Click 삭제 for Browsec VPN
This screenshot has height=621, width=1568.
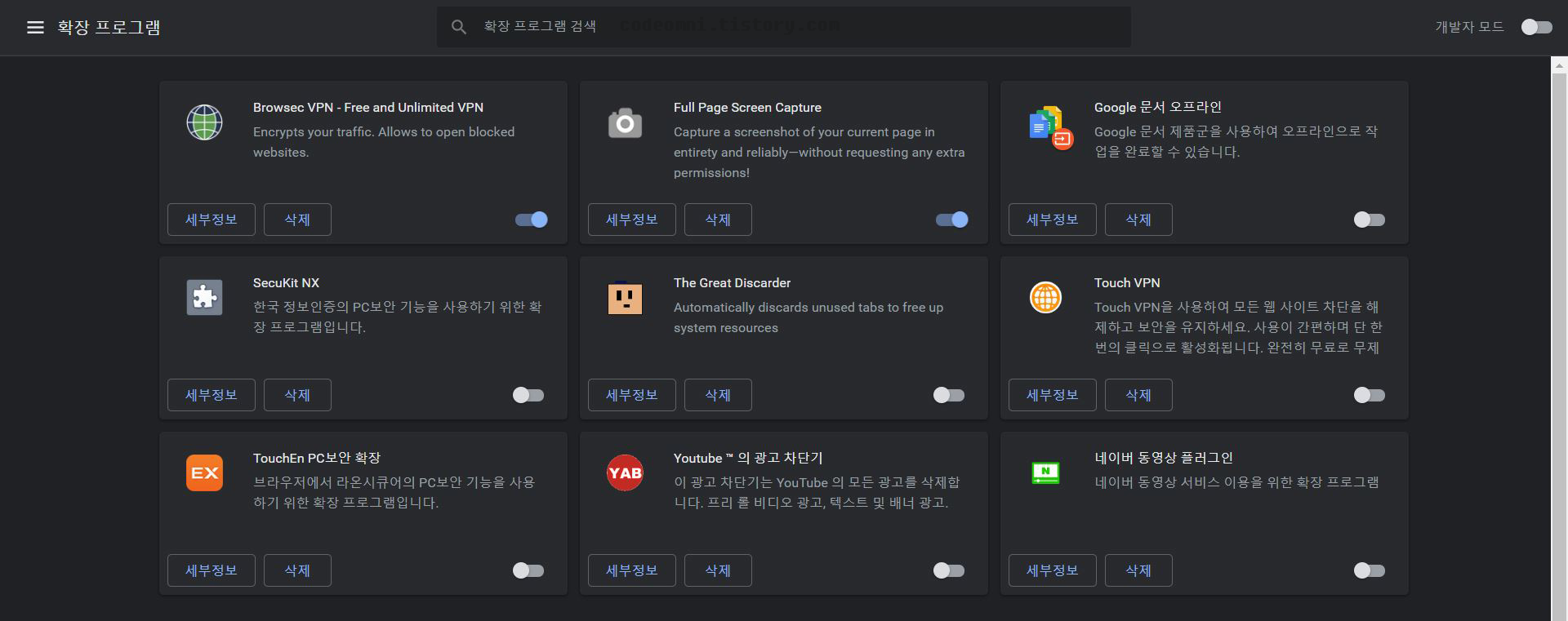tap(297, 220)
